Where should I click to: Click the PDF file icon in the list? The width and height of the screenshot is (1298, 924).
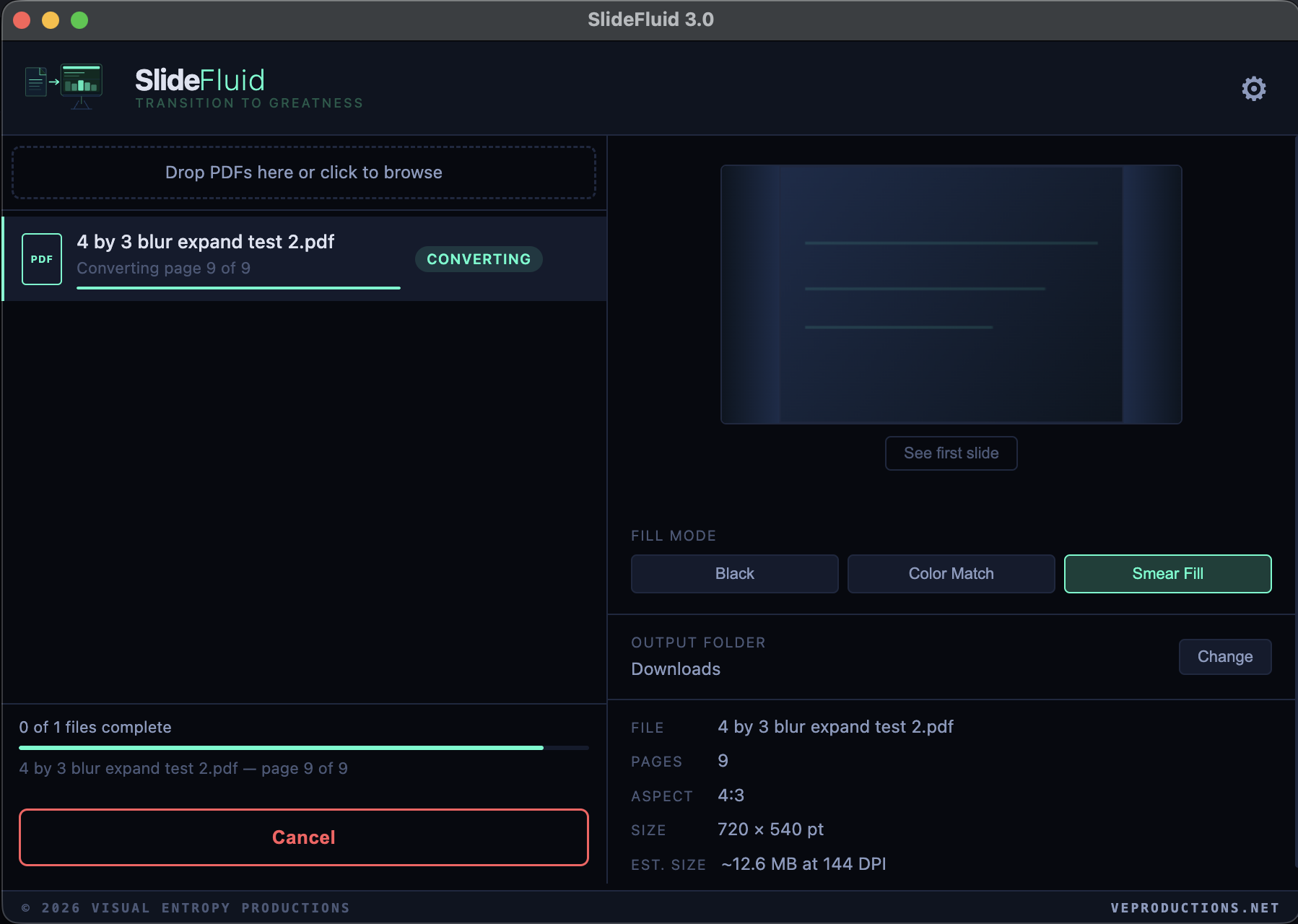point(42,259)
